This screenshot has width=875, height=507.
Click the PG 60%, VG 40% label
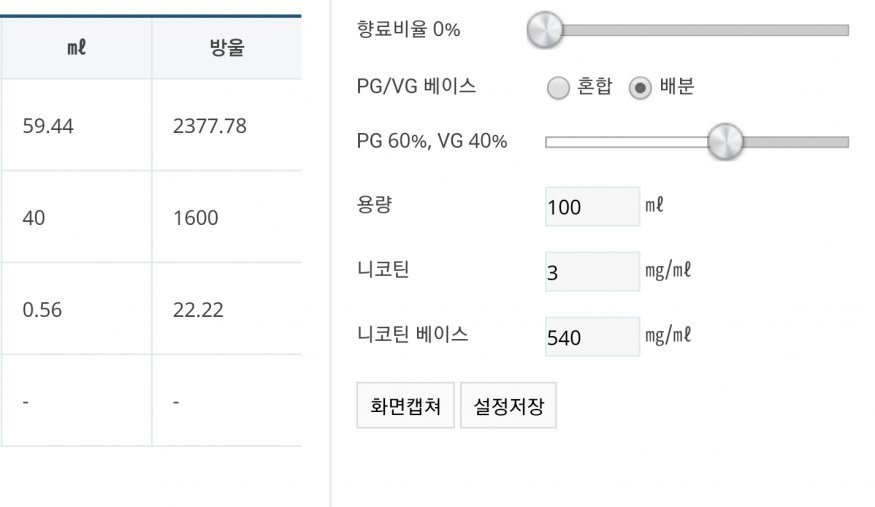432,141
